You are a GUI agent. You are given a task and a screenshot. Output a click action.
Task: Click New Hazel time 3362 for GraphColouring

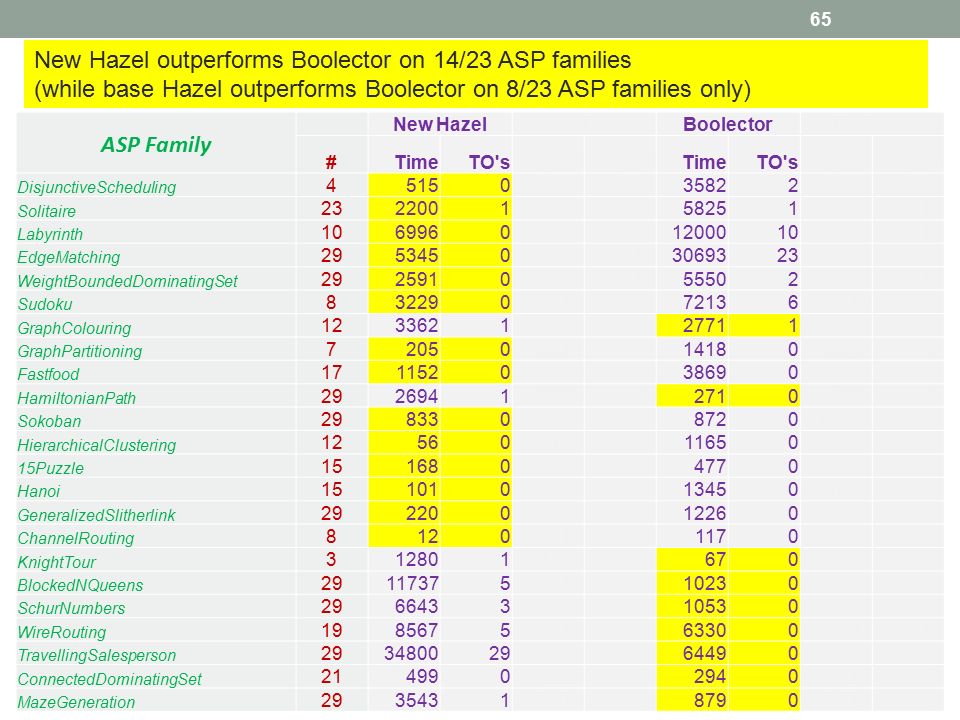[416, 326]
